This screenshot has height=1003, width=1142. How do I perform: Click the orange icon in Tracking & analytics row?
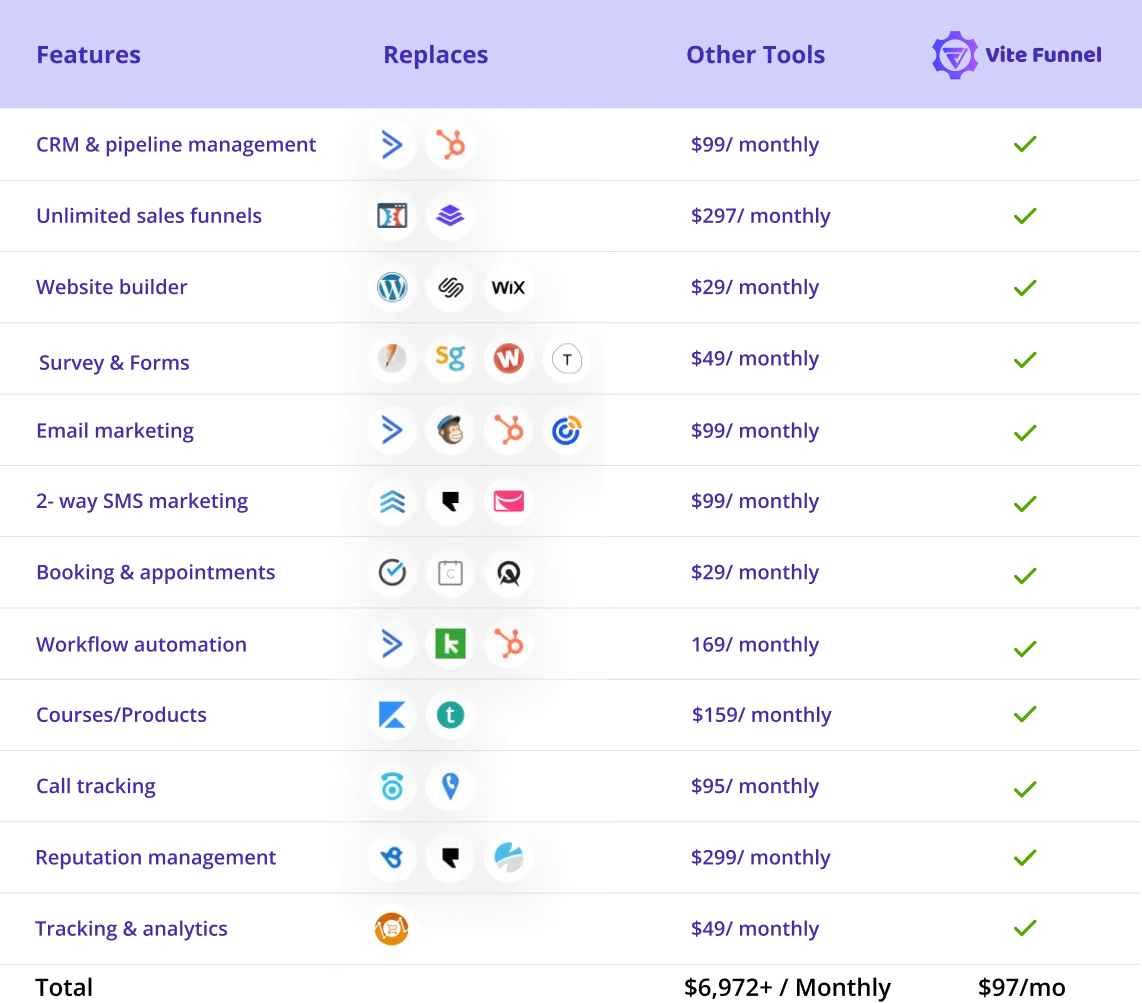click(392, 929)
